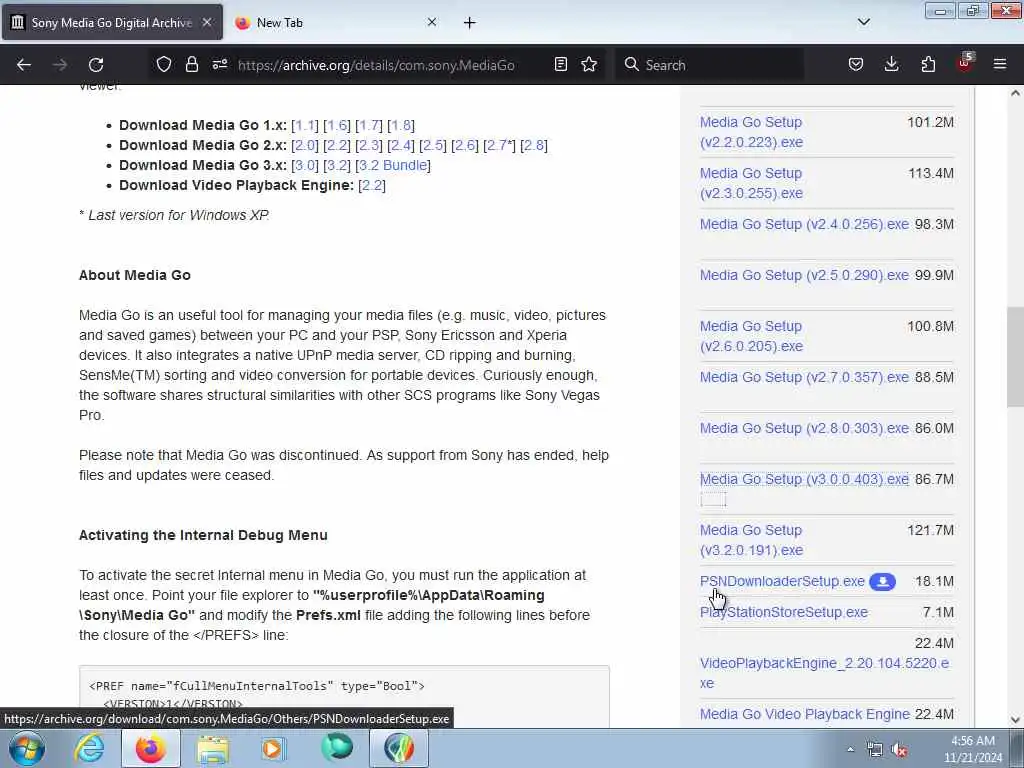Close the New Tab tab
The width and height of the screenshot is (1024, 768).
[432, 22]
